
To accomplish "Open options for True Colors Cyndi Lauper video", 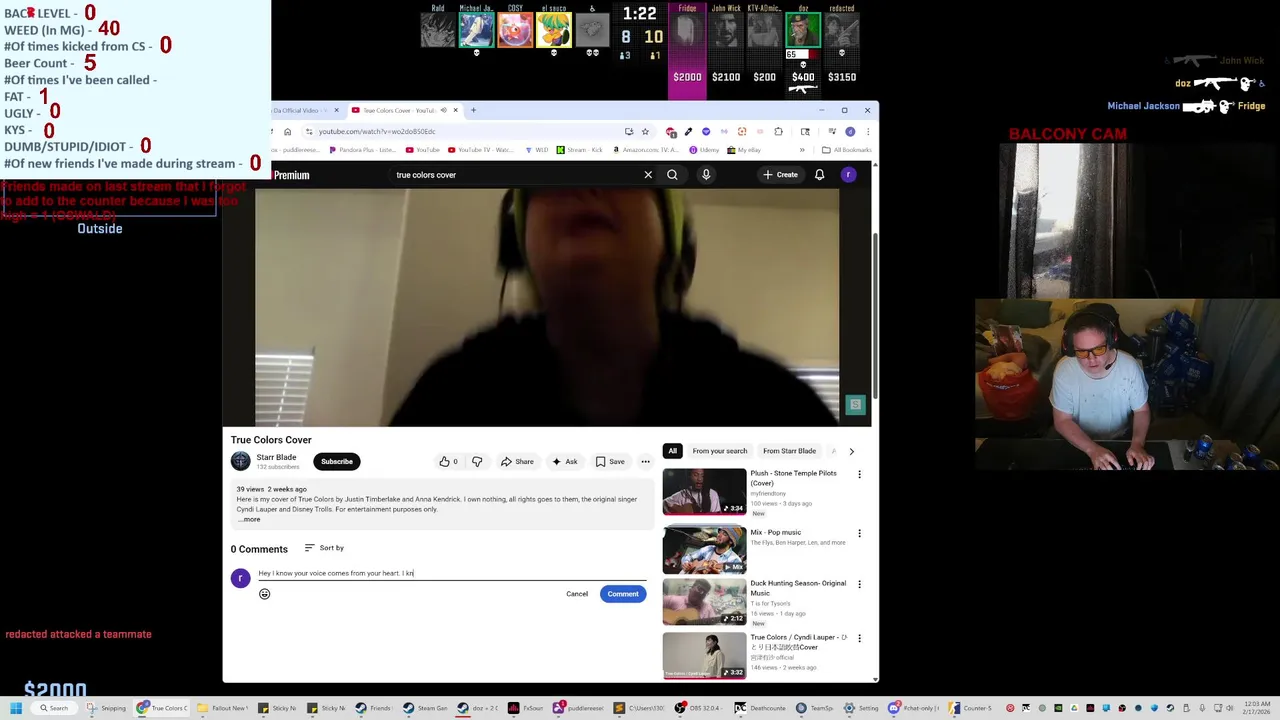I will point(859,638).
